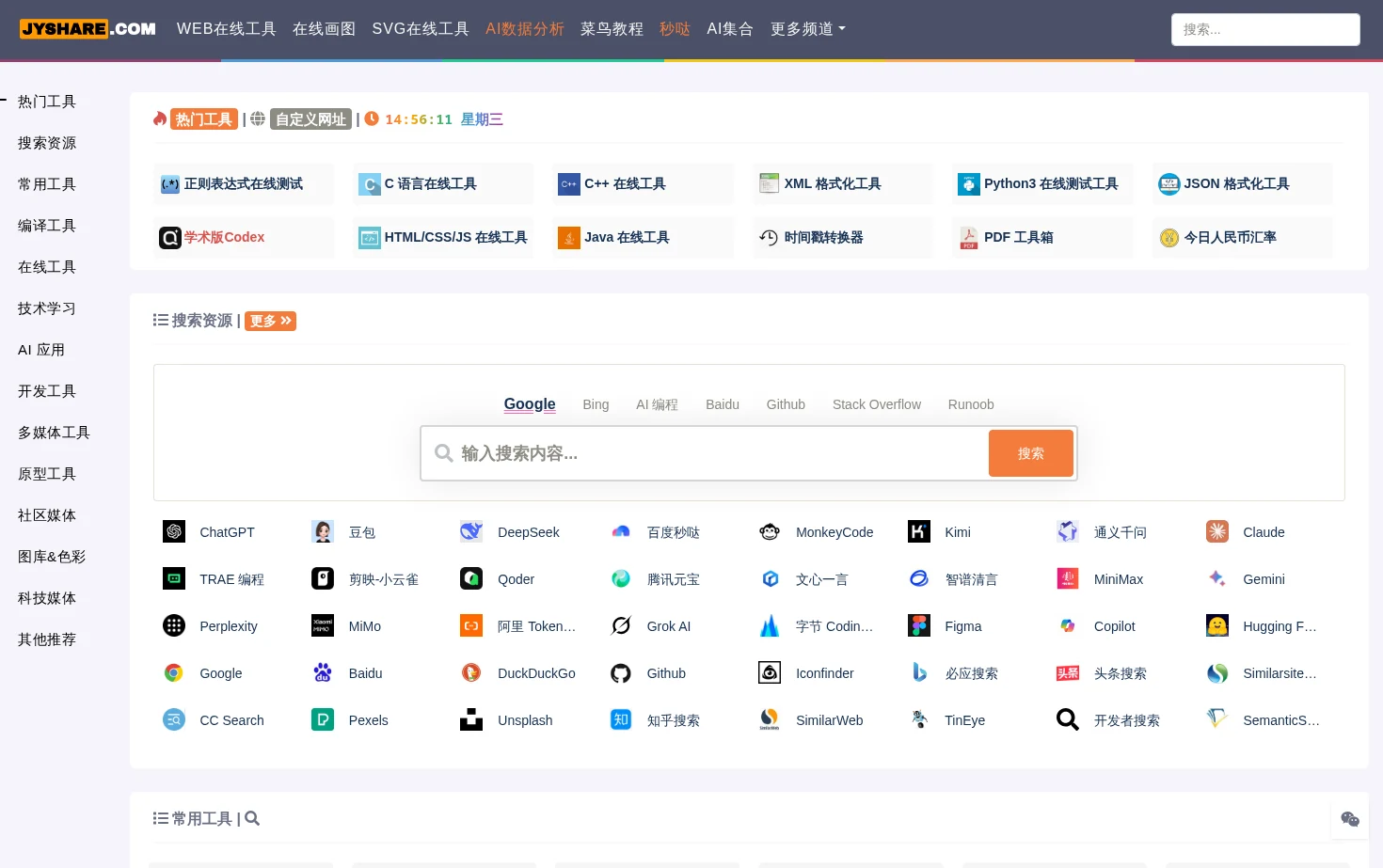Click the Claude orange icon
The image size is (1383, 868).
(1217, 532)
